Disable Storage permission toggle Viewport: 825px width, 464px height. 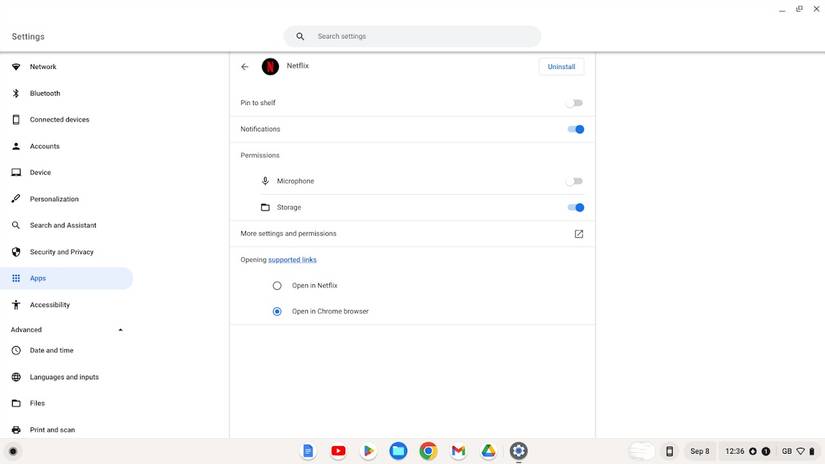[575, 207]
